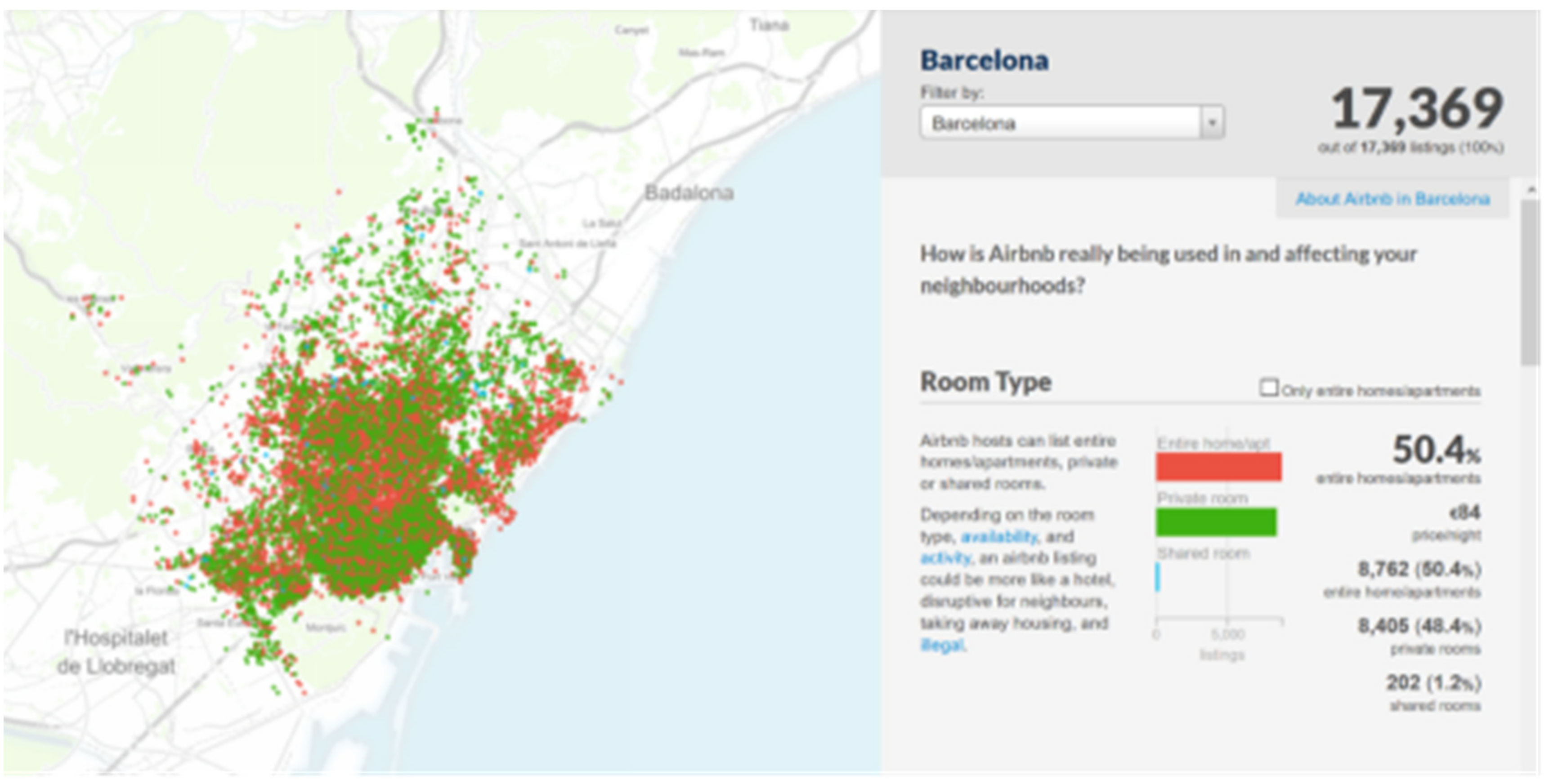Click the Room Type heading
This screenshot has height=784, width=1549.
(985, 382)
